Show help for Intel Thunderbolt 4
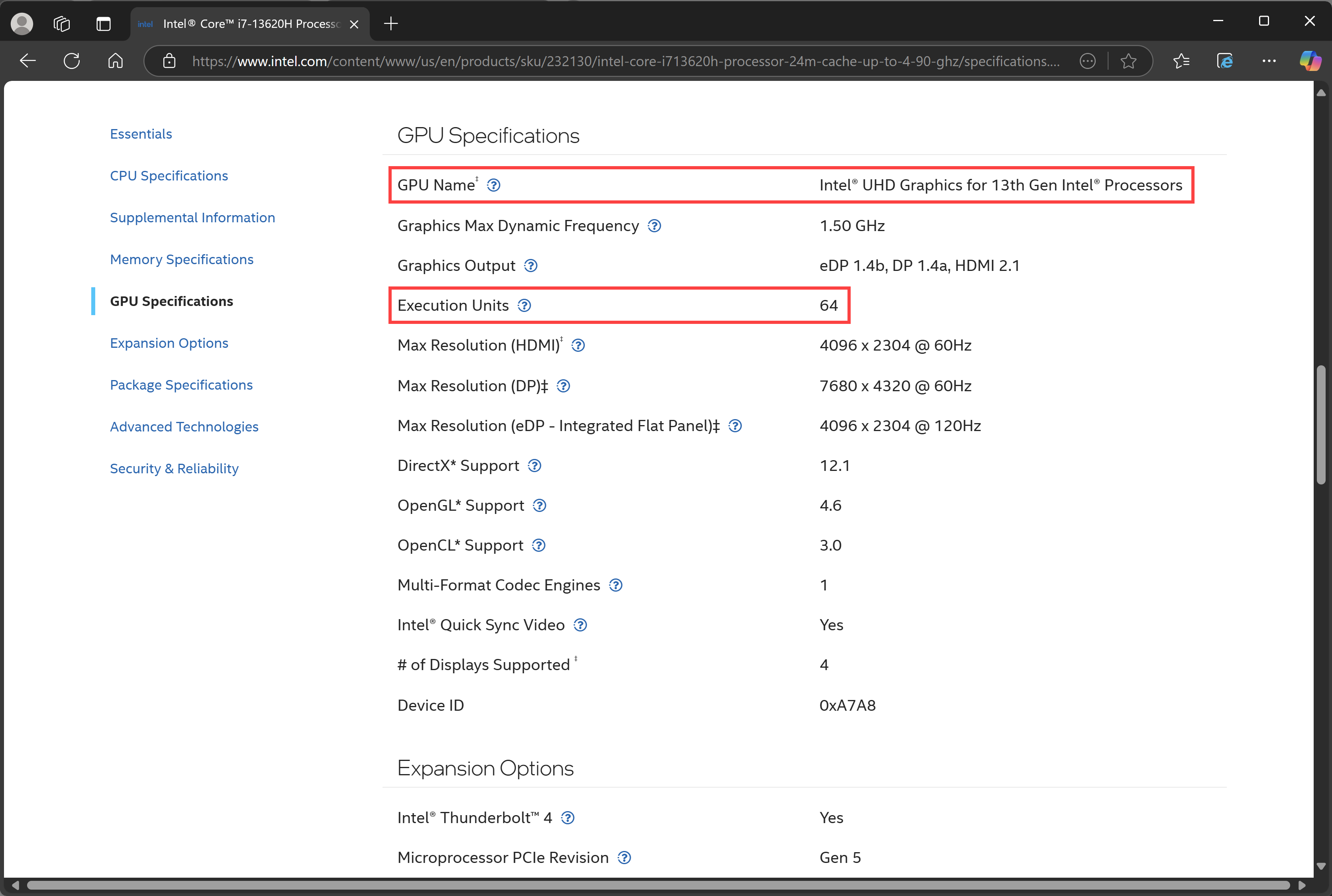 click(567, 818)
